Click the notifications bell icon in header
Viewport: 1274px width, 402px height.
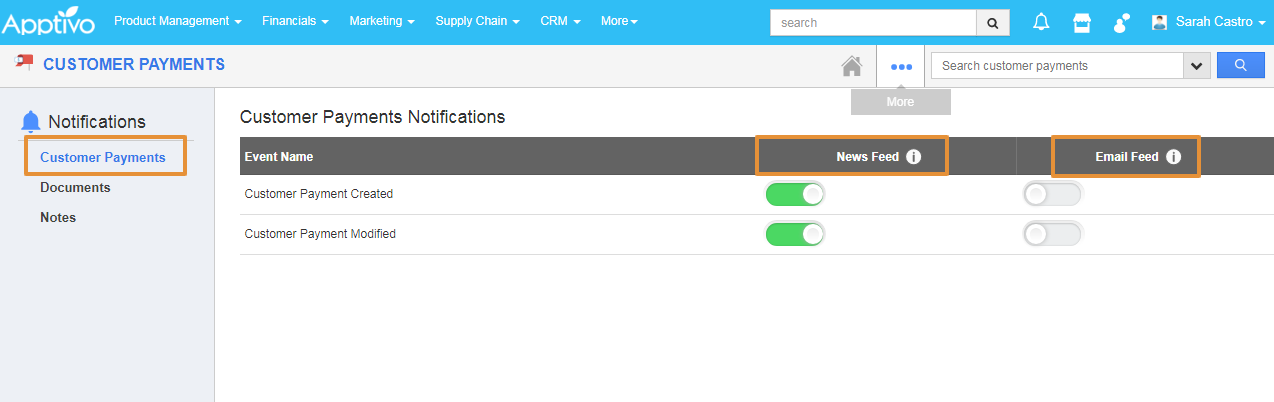tap(1042, 22)
